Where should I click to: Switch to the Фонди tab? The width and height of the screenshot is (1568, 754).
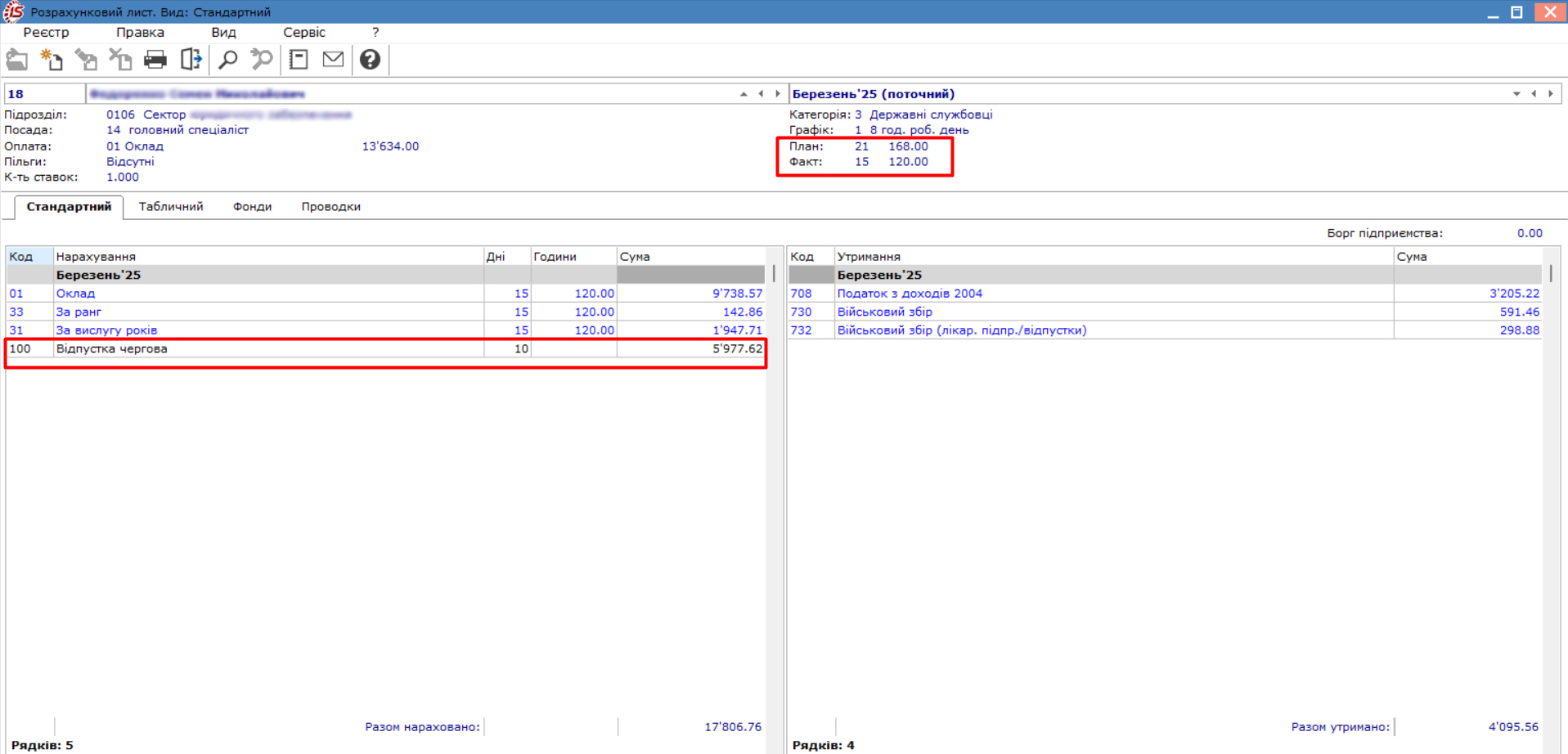click(x=252, y=207)
